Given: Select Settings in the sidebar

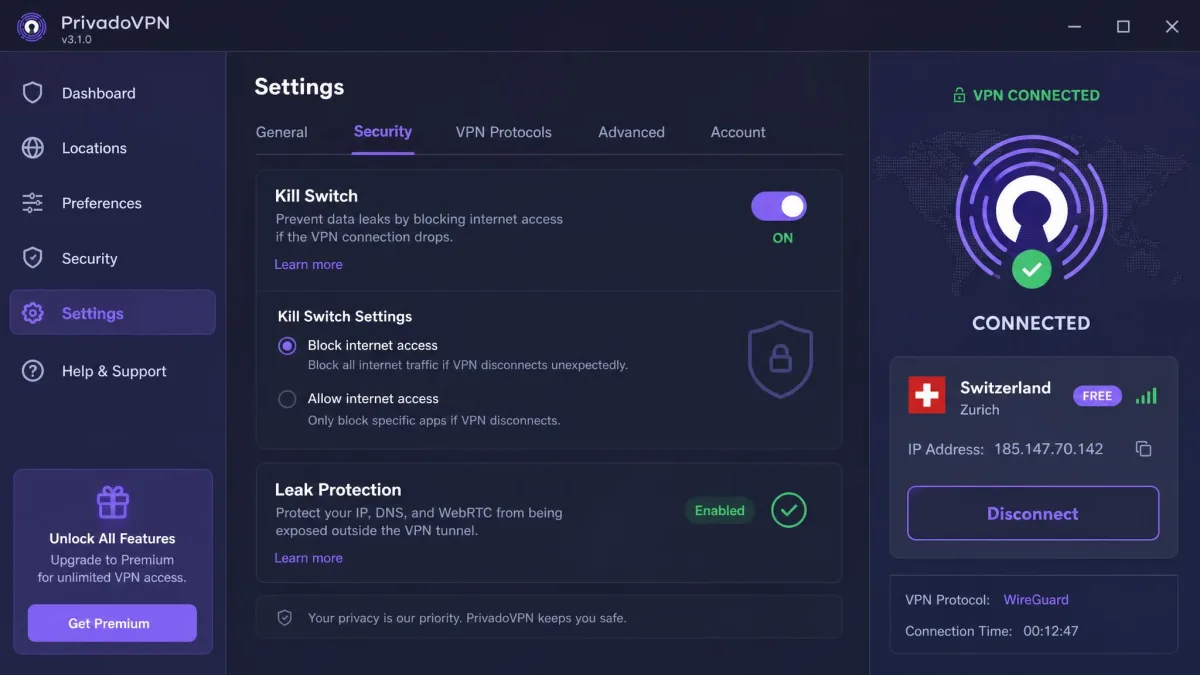Looking at the screenshot, I should pos(112,313).
